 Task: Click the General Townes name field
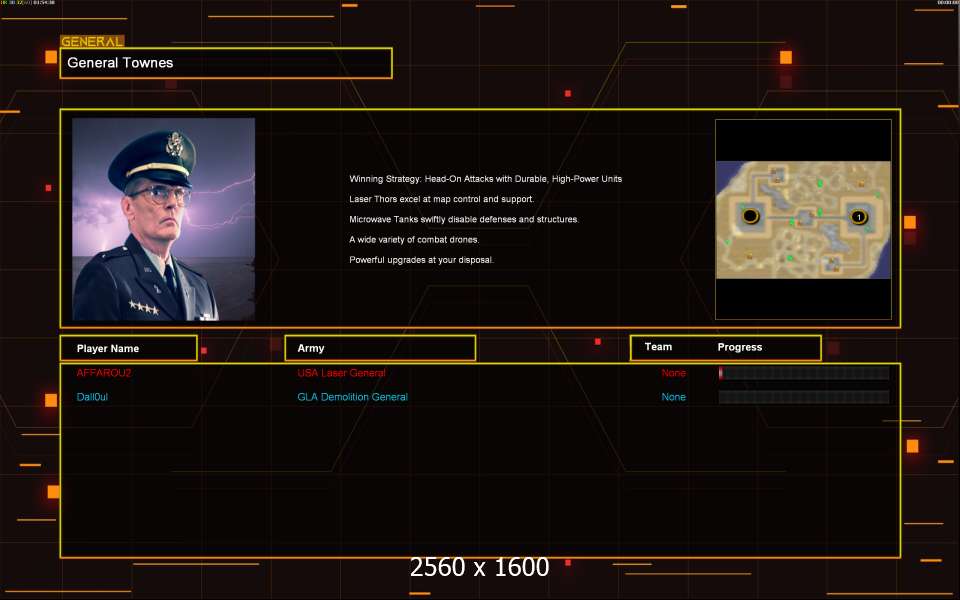[226, 63]
